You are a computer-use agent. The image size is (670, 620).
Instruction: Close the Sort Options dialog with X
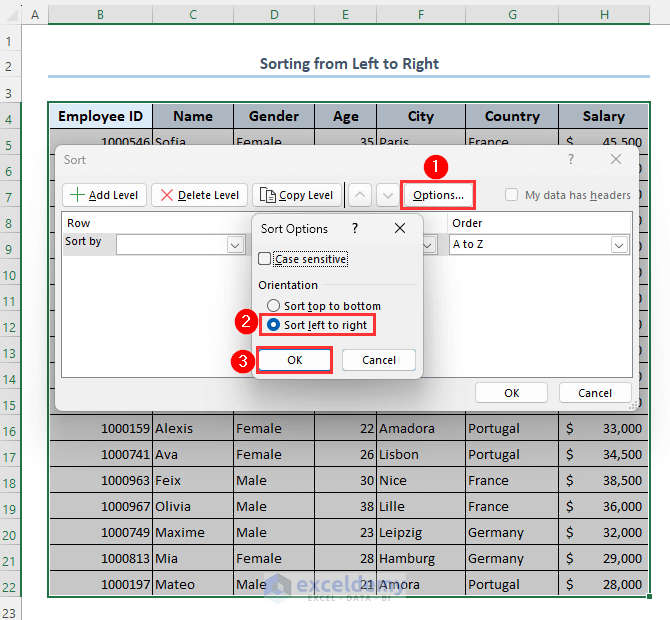(x=400, y=228)
